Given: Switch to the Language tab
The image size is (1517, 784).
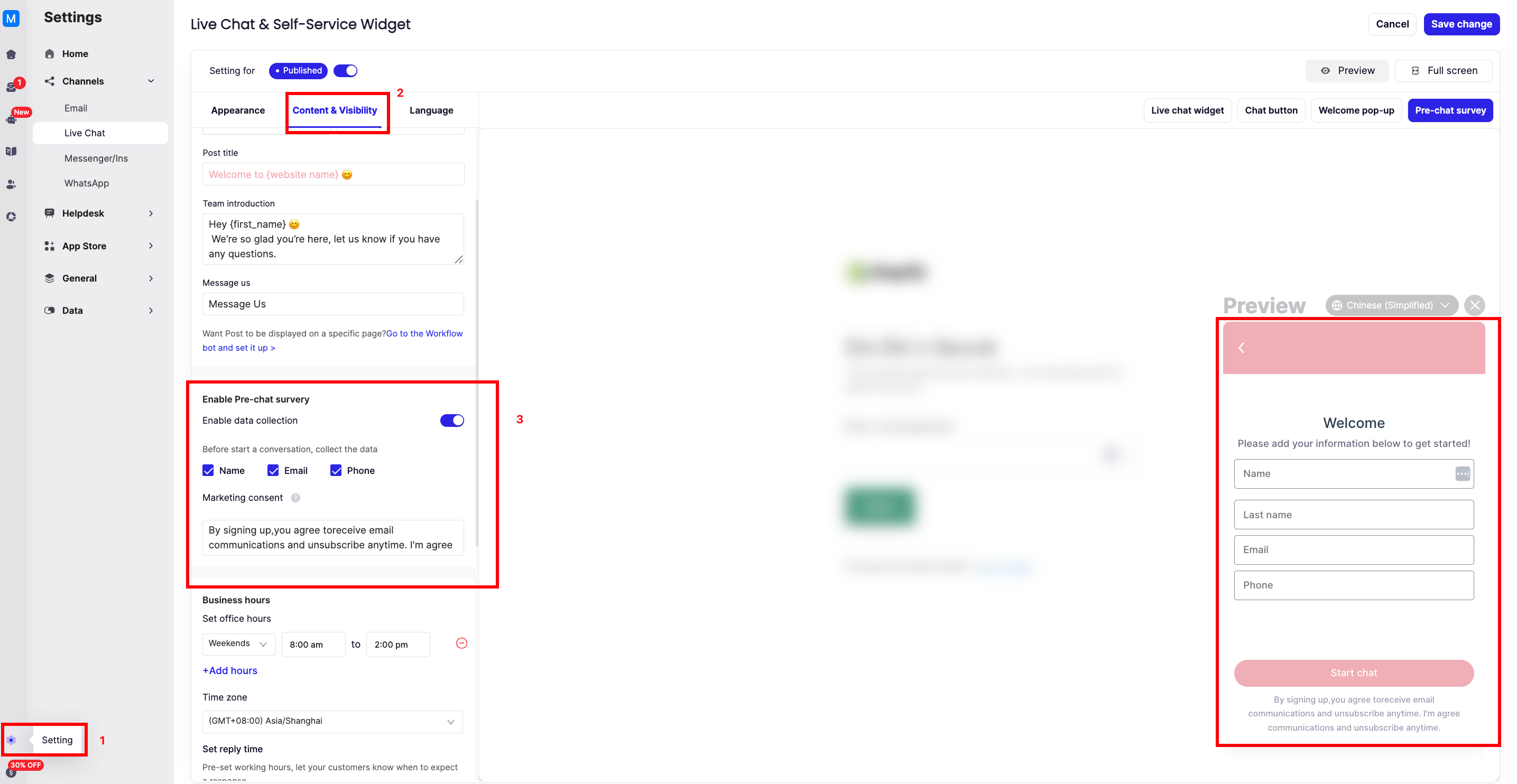Looking at the screenshot, I should click(x=431, y=110).
